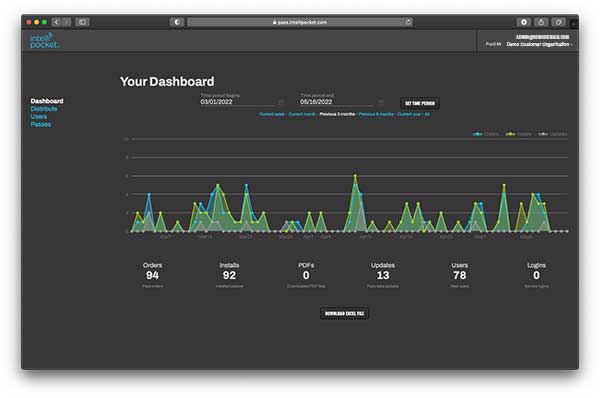Open the Demo Customer Organization dropdown
Image resolution: width=600 pixels, height=398 pixels.
(539, 44)
